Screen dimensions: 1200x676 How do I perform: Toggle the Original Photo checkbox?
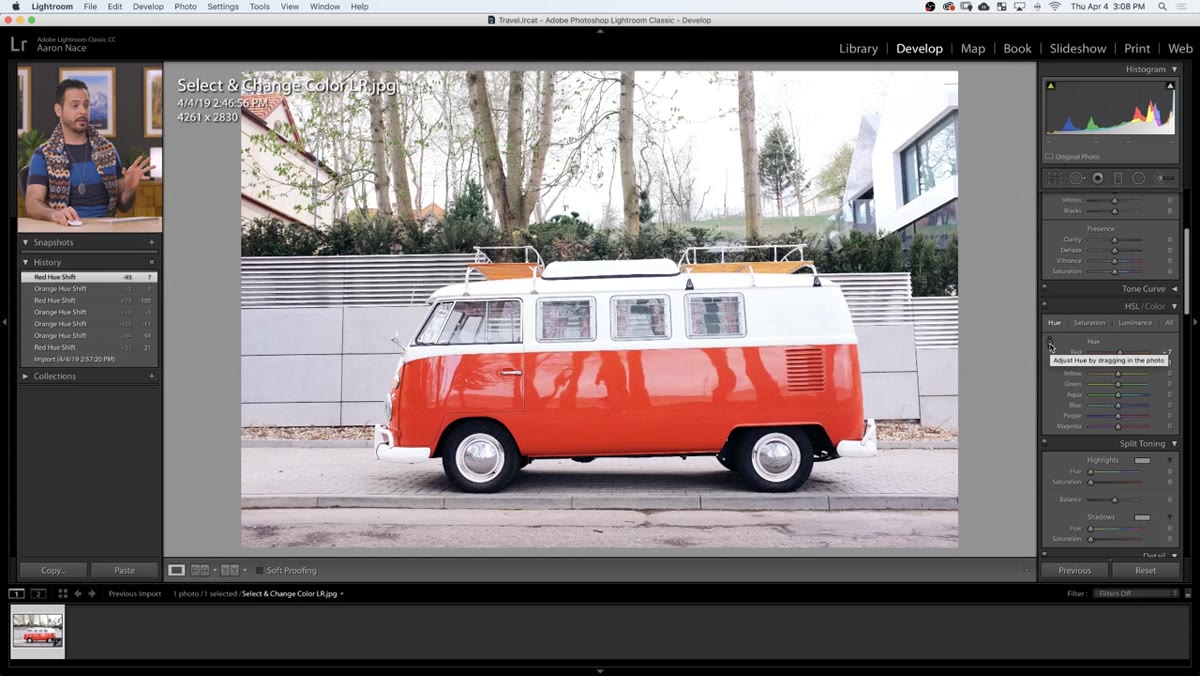(x=1049, y=157)
